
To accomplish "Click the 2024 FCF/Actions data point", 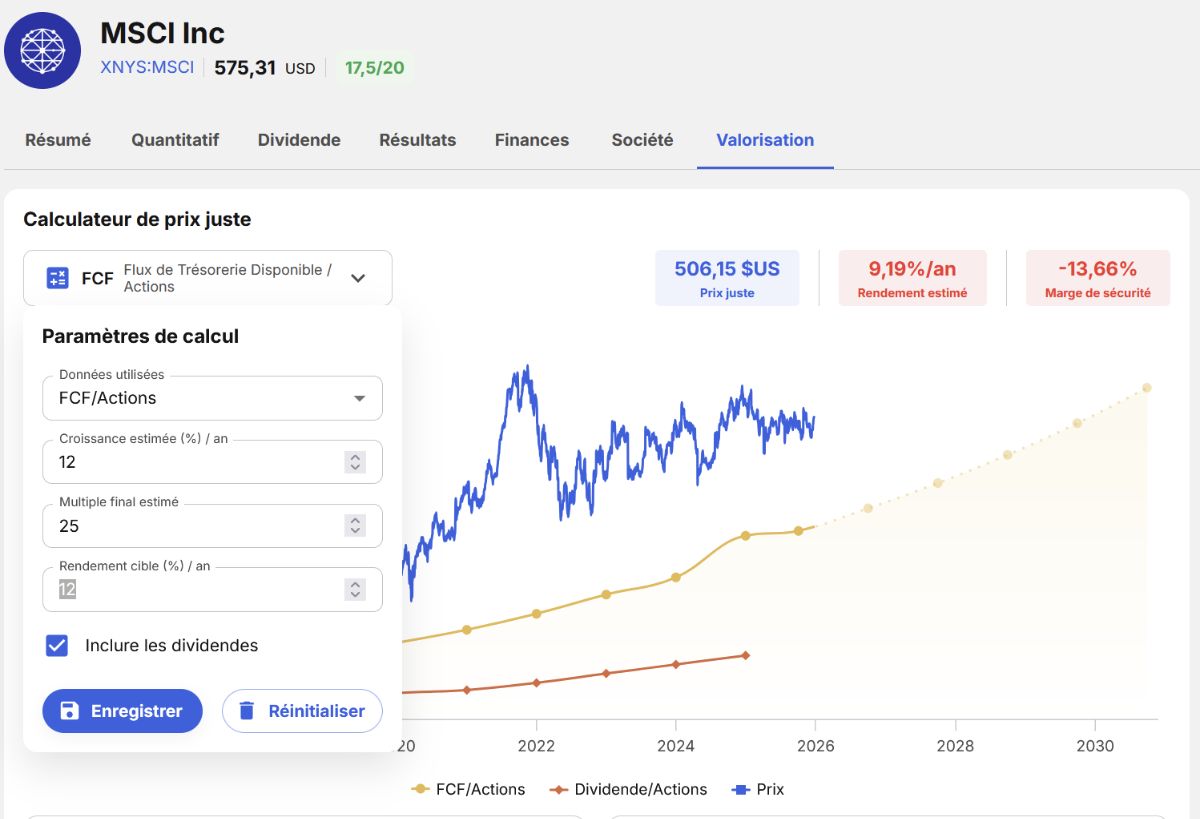I will pyautogui.click(x=676, y=577).
